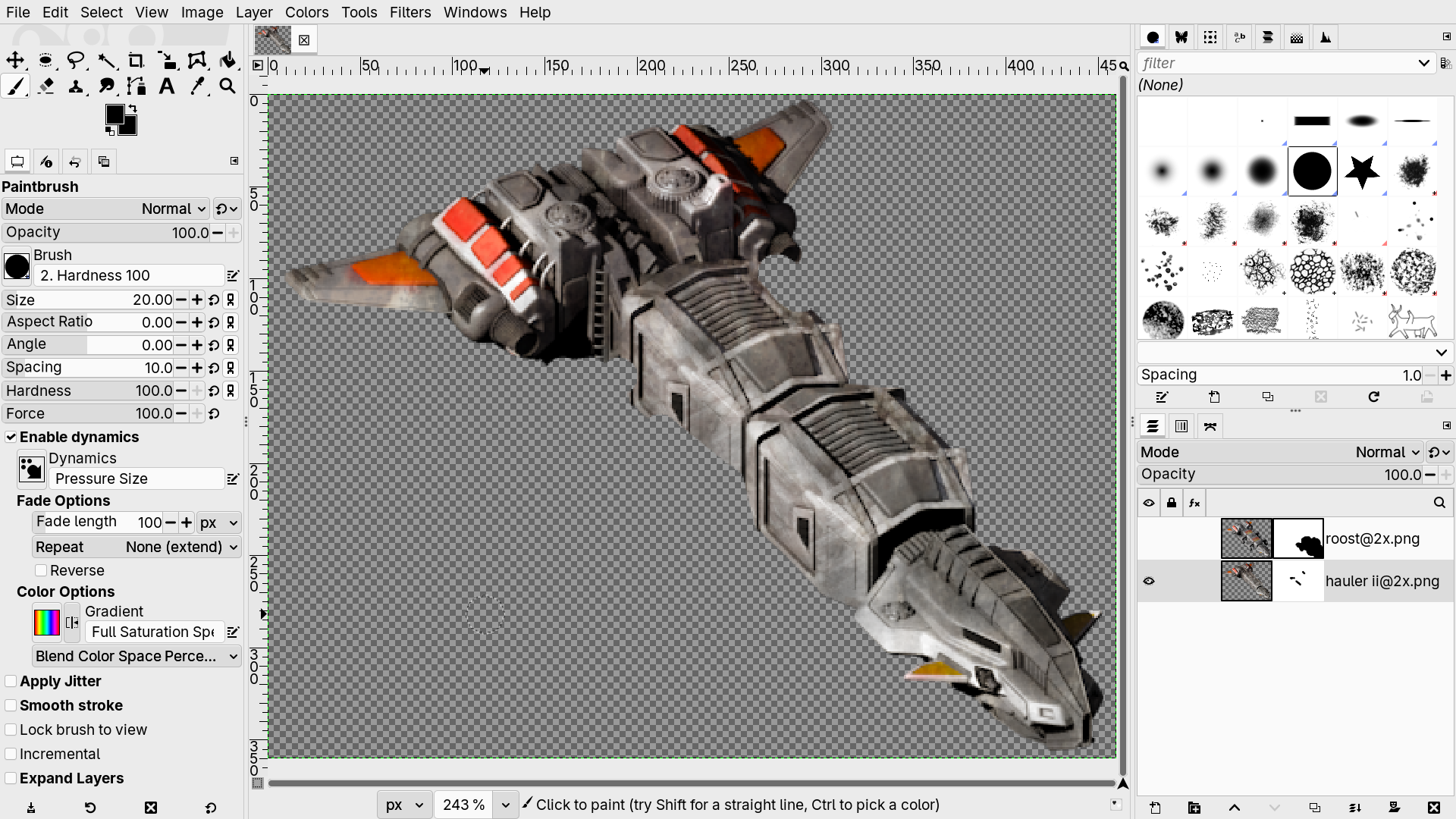Select the Color Picker tool
Screen dimensions: 1456x819
(197, 86)
